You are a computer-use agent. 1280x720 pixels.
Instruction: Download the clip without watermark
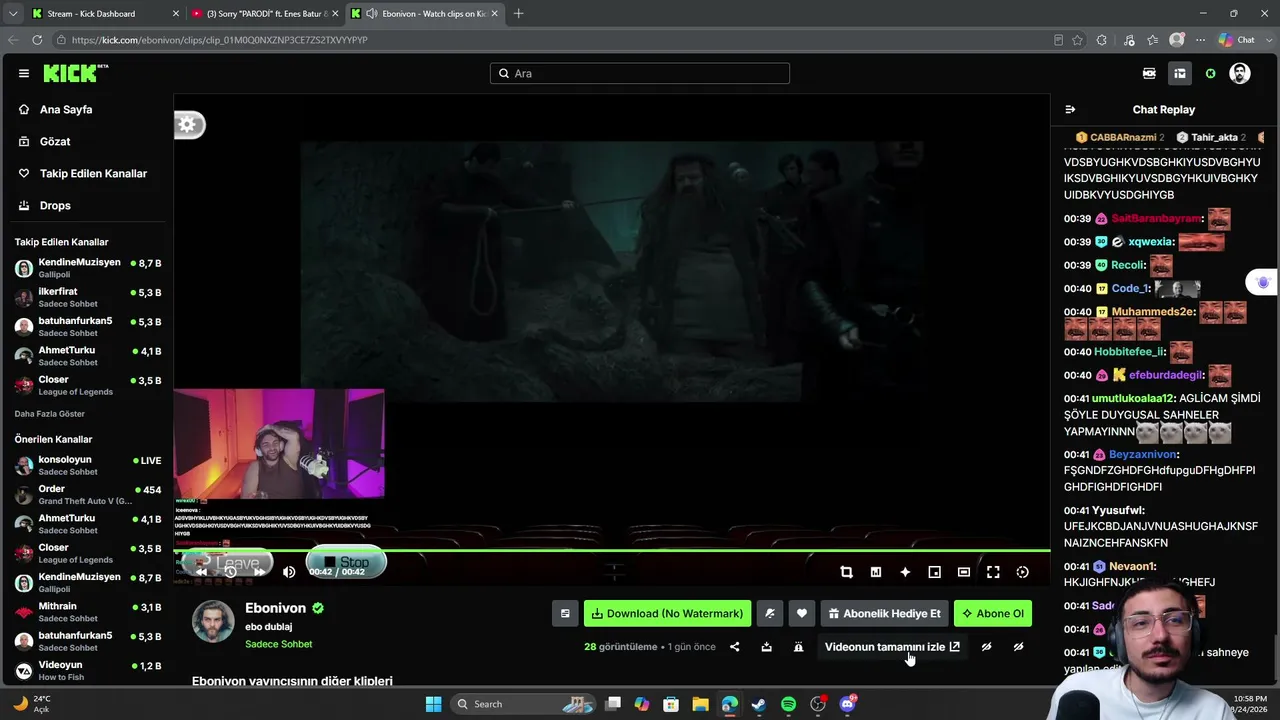(667, 613)
